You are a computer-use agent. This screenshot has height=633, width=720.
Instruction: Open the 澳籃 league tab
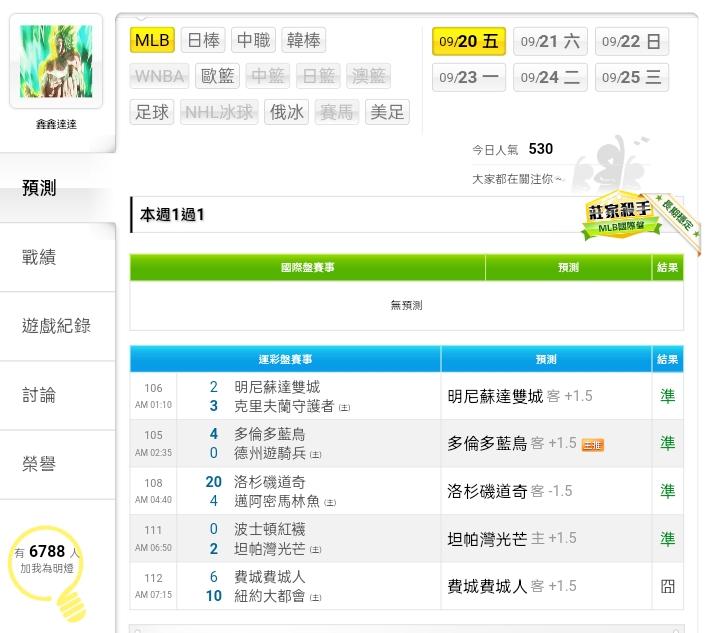pyautogui.click(x=368, y=76)
